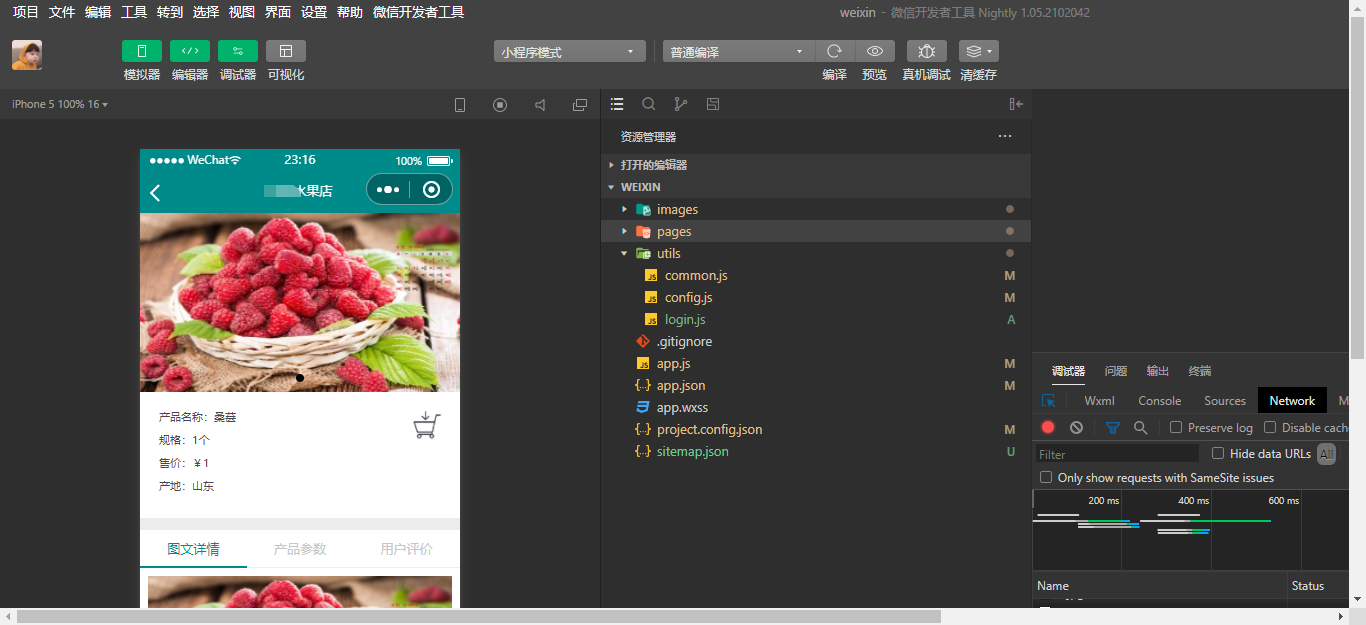Select the 产品参数 tab in simulator
The width and height of the screenshot is (1366, 625).
point(300,549)
